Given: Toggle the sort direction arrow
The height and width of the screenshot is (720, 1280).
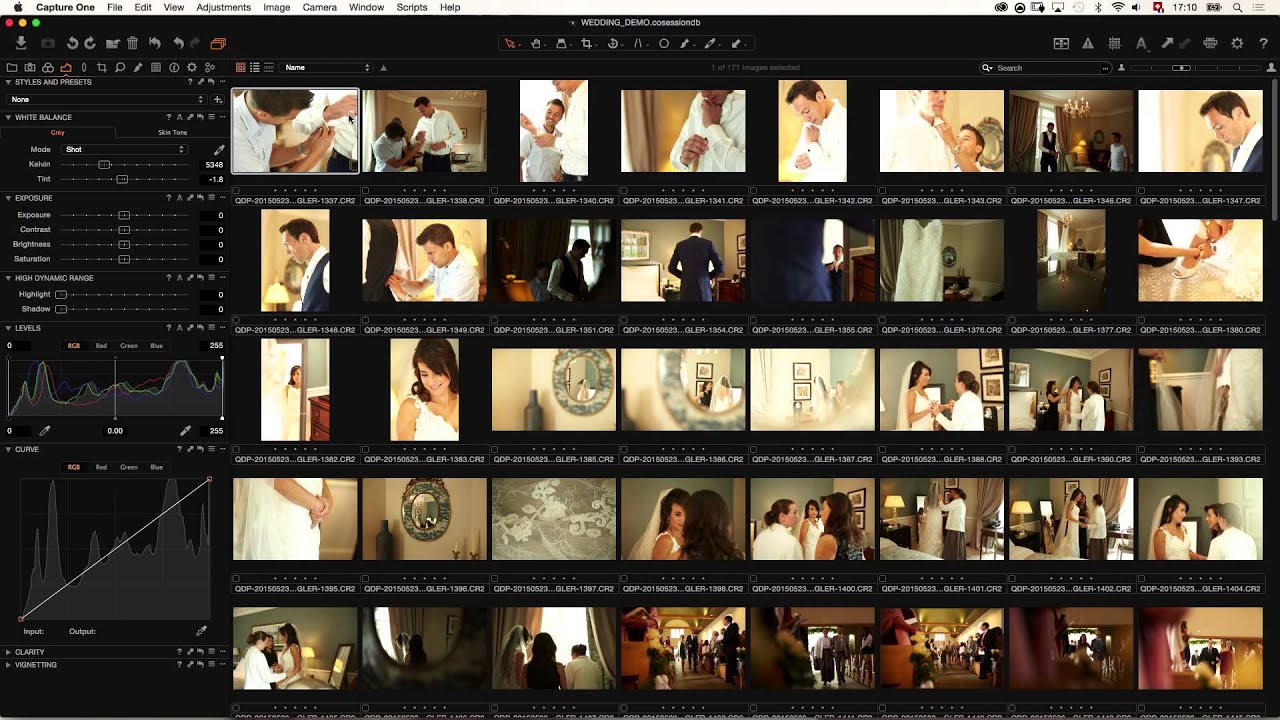Looking at the screenshot, I should pos(383,68).
